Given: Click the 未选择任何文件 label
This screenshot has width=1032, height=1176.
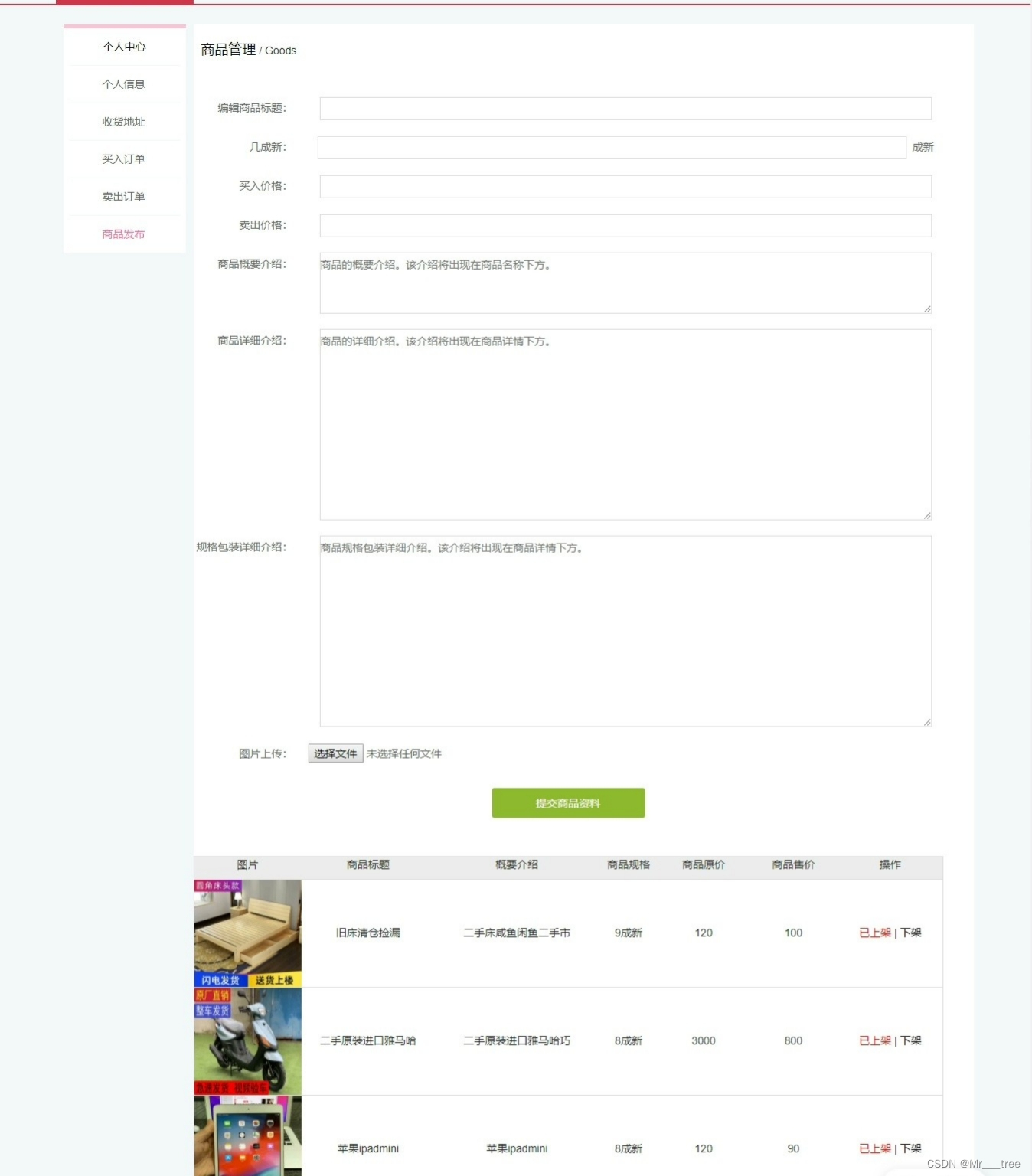Looking at the screenshot, I should (404, 753).
